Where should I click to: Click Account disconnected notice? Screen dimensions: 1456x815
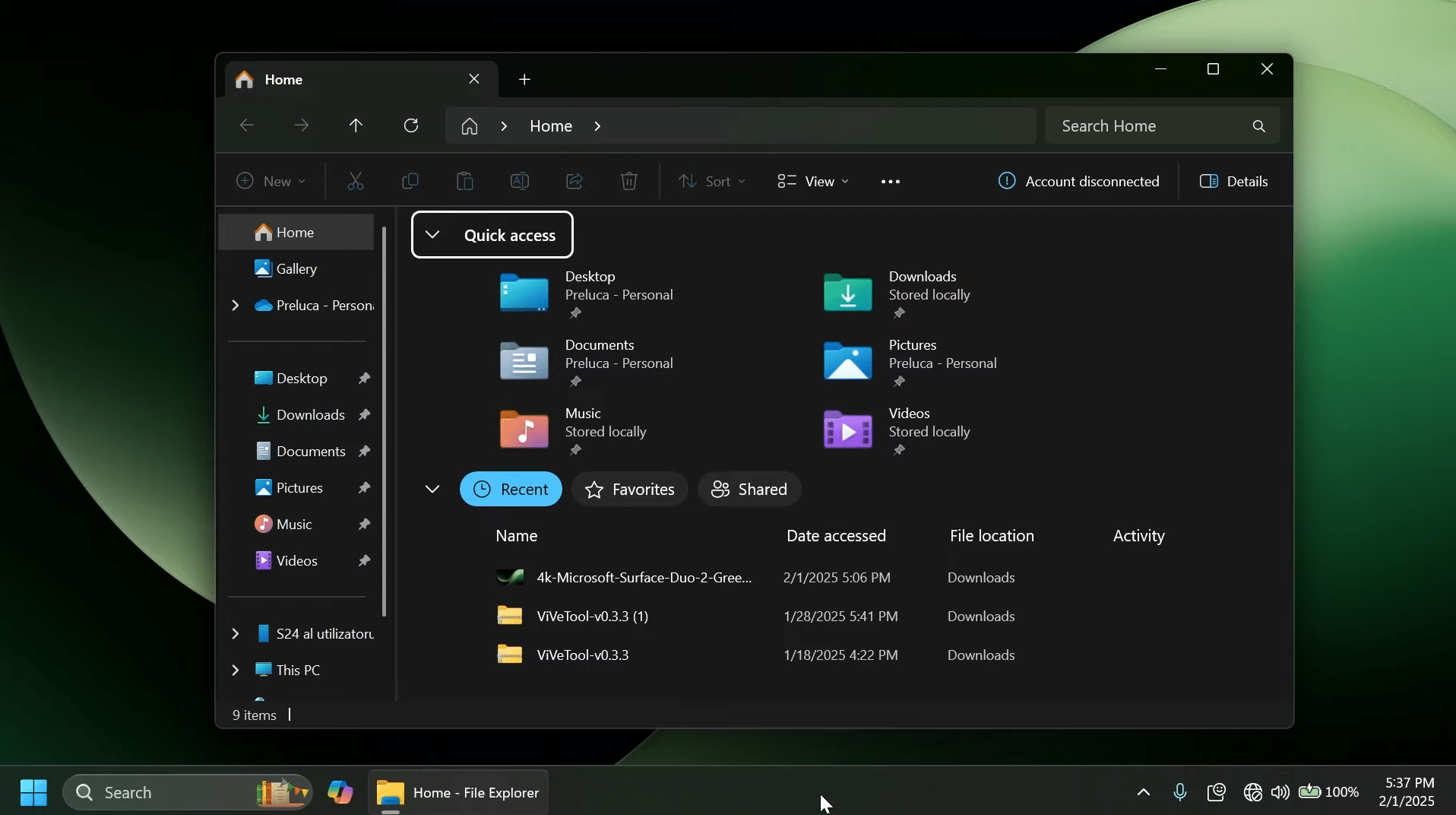1078,181
